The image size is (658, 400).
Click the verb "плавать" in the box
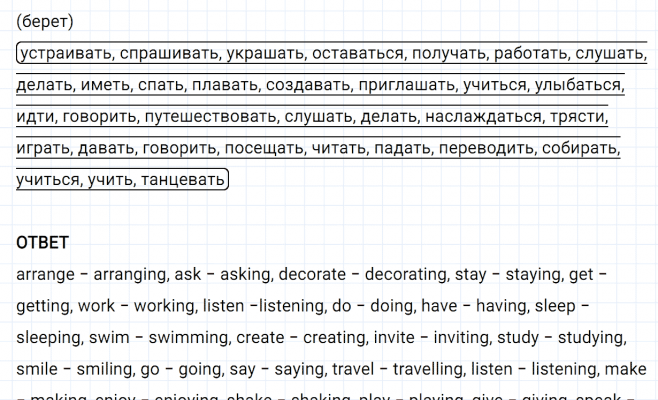pyautogui.click(x=220, y=85)
